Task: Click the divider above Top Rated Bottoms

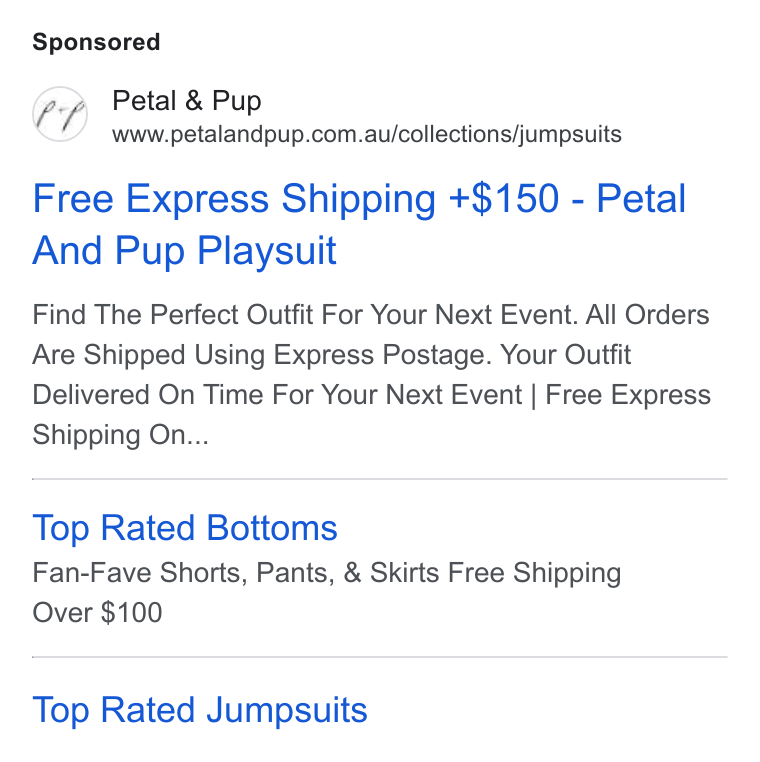Action: (380, 479)
